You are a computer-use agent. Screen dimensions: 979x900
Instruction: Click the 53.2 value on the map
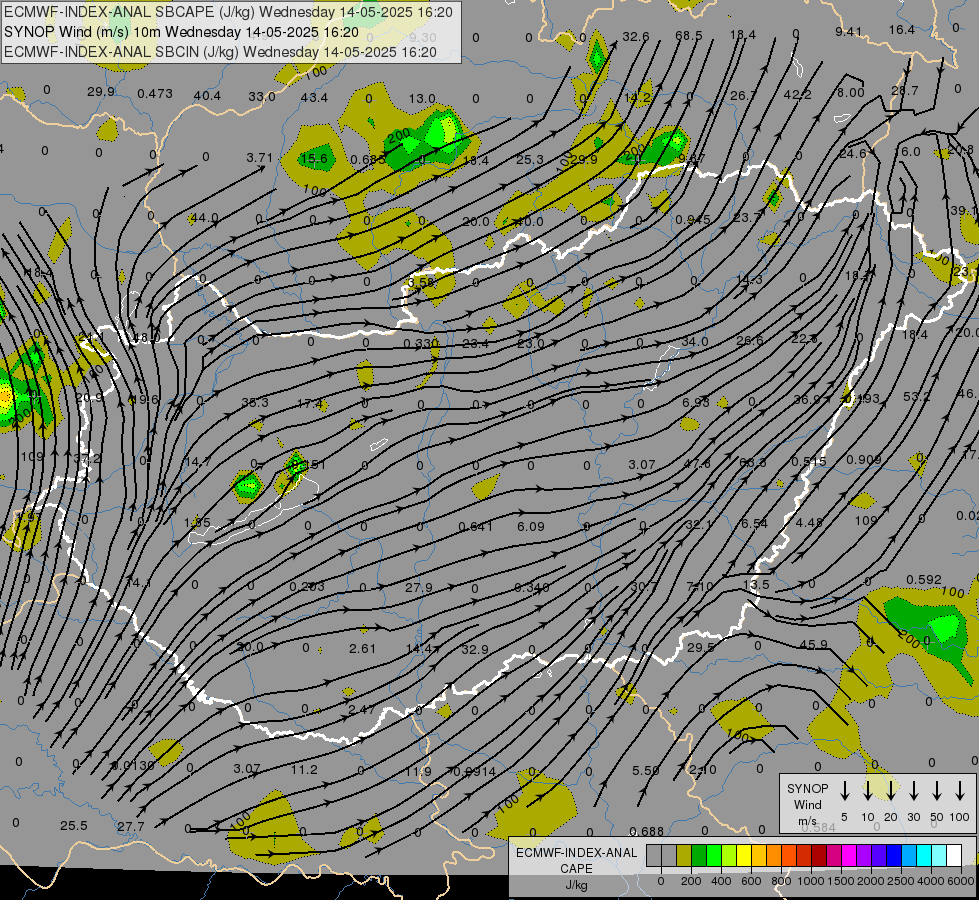click(917, 397)
